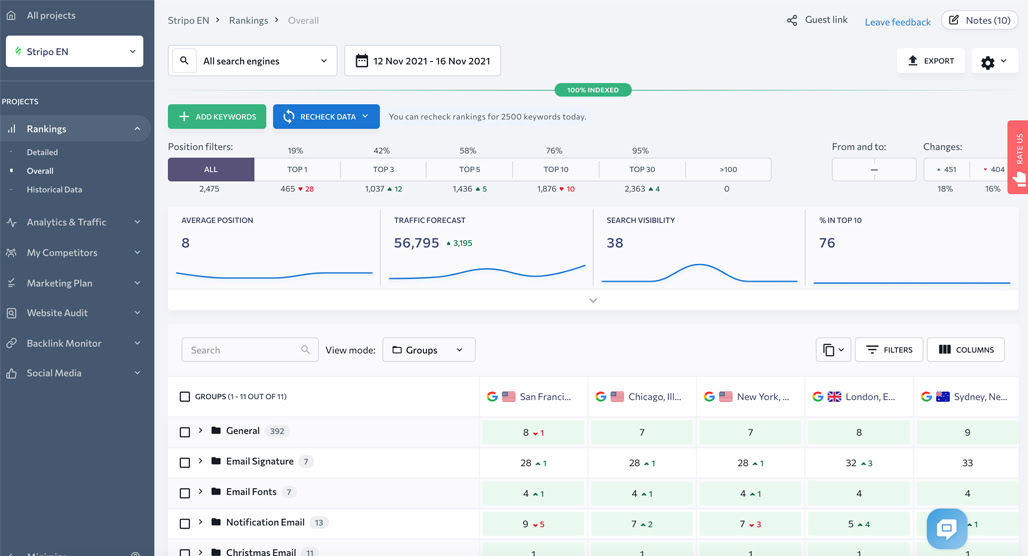Click the Backlink Monitor chain icon
The image size is (1028, 556).
[x=11, y=344]
